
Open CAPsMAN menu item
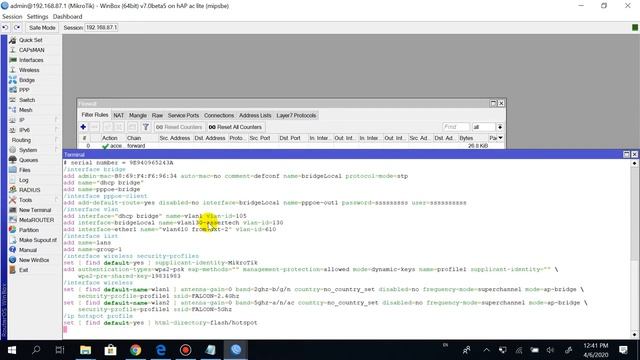pyautogui.click(x=31, y=50)
